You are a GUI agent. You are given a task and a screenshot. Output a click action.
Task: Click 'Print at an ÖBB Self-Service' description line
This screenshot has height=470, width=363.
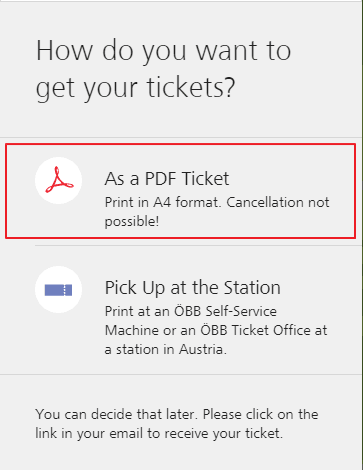(x=191, y=311)
